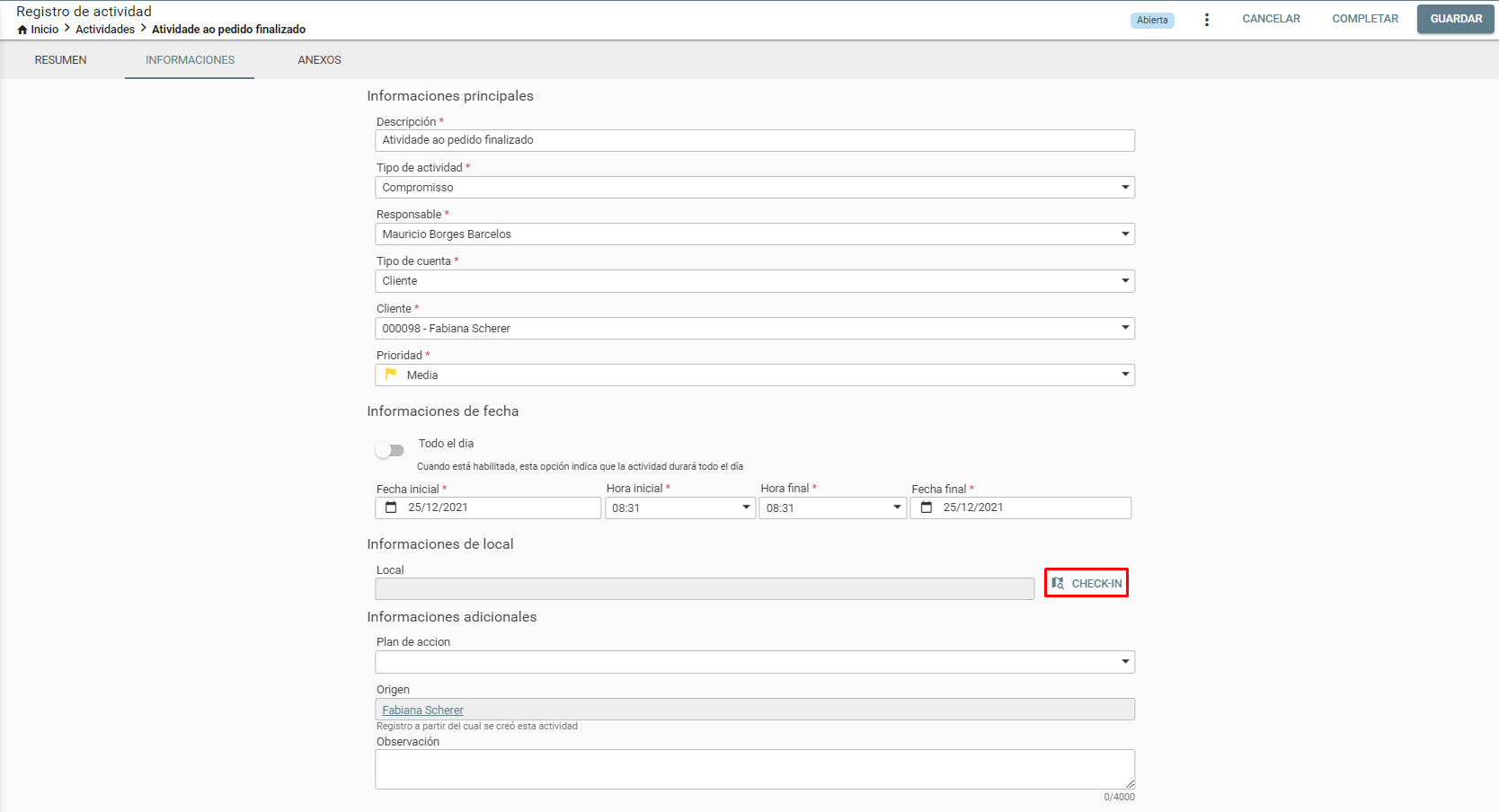
Task: Switch to the RESUMEN tab
Action: click(x=61, y=60)
